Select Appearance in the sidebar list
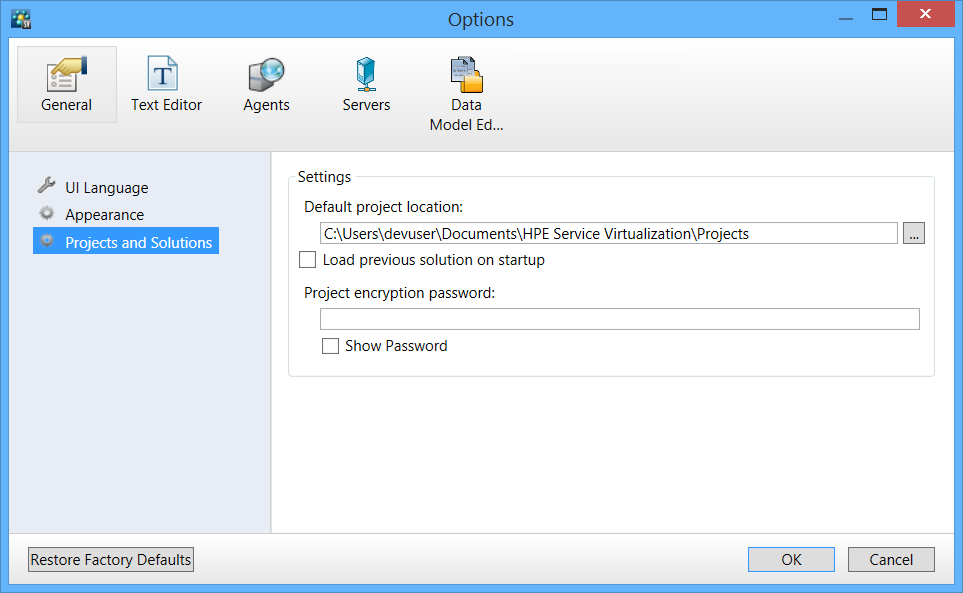Screen dimensions: 963x593 click(104, 215)
